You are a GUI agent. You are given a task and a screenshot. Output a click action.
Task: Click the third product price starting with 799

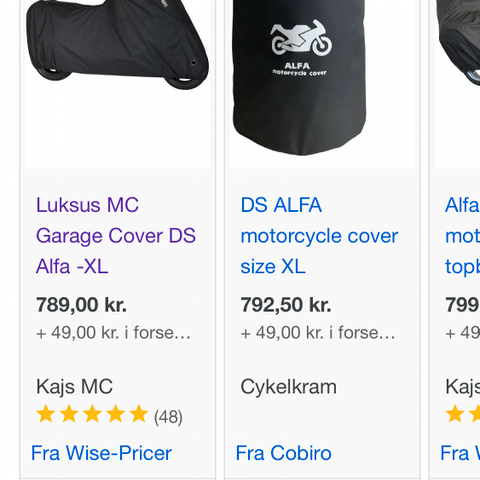click(463, 305)
